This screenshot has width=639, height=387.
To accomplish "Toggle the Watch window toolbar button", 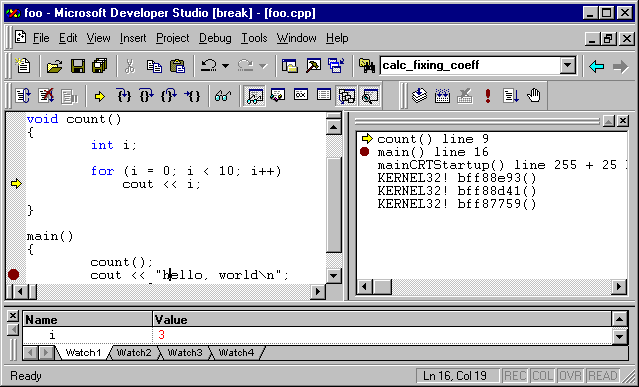I will (255, 96).
